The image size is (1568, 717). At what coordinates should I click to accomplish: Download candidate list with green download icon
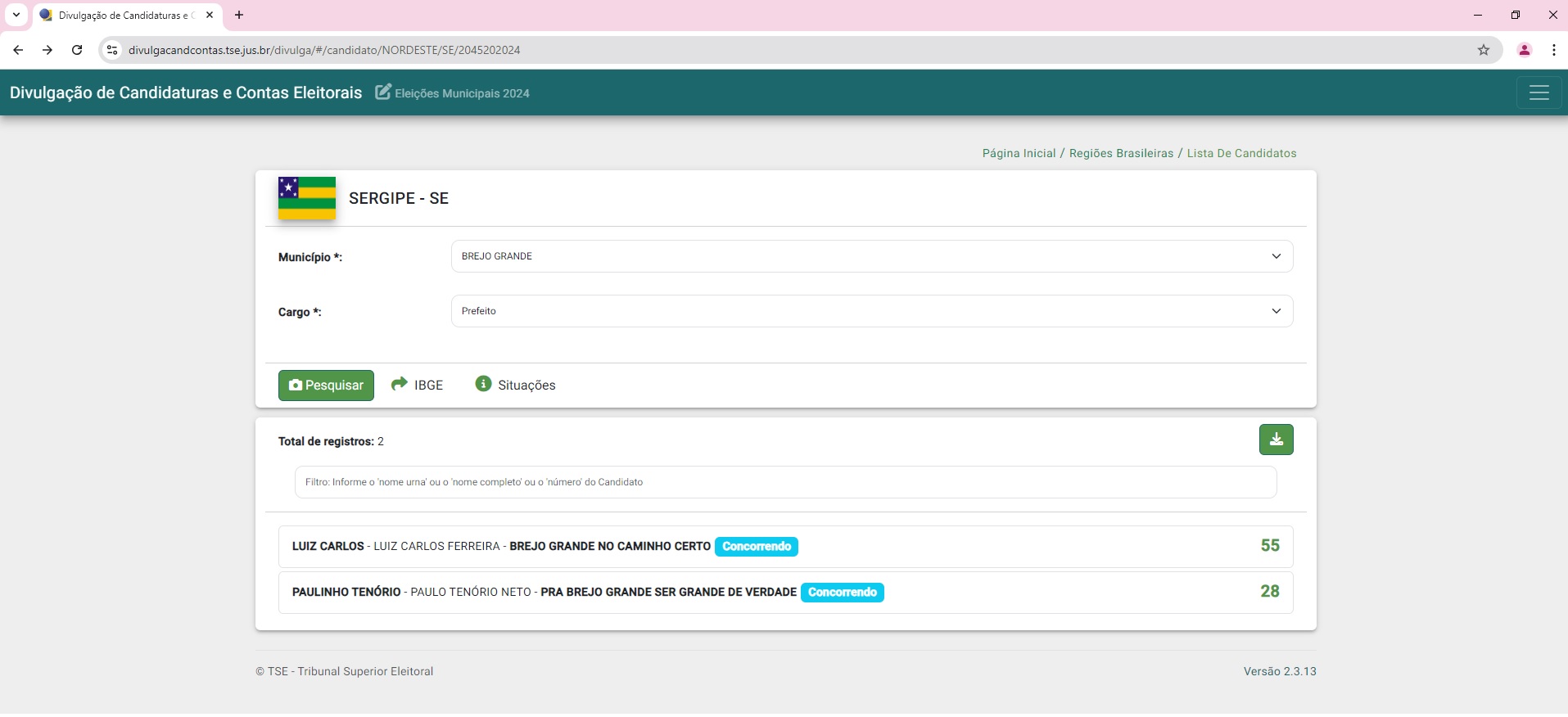pos(1276,440)
